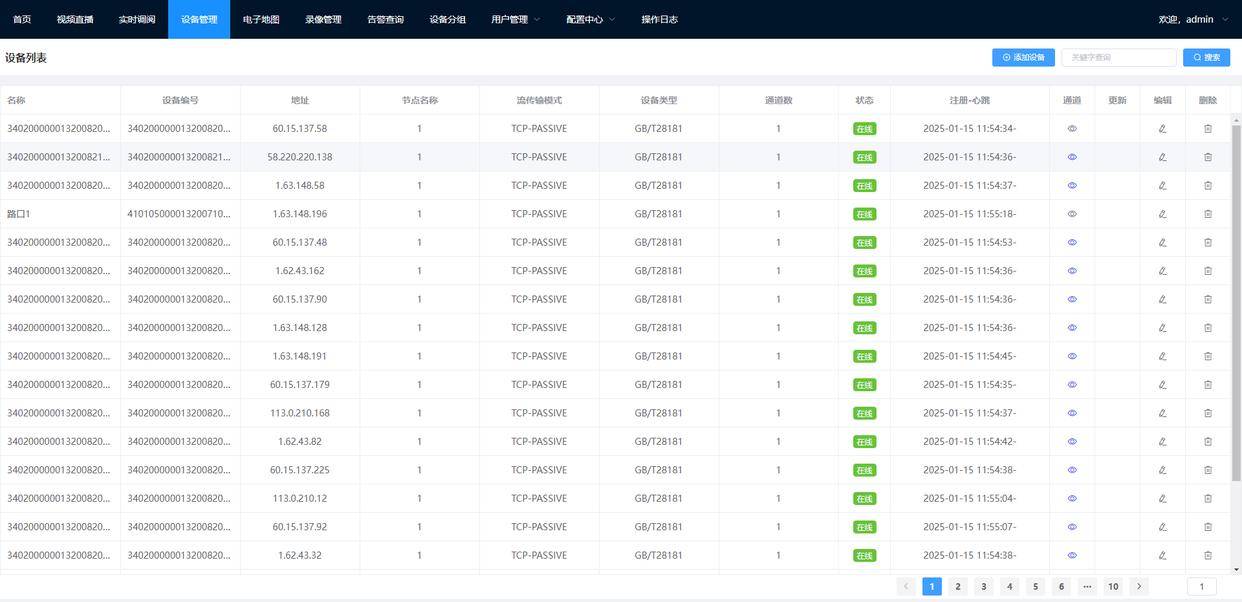The width and height of the screenshot is (1242, 602).
Task: Click edit icon for device 60.15.137.58
Action: point(1162,129)
